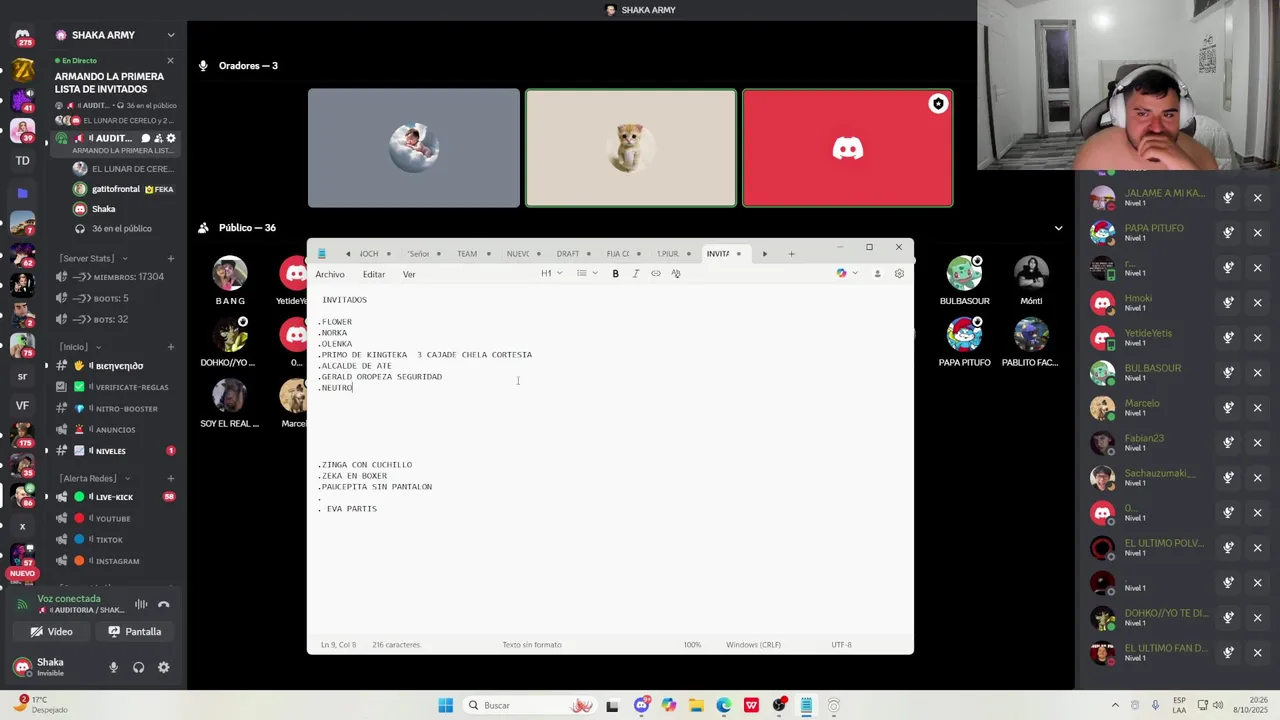Open SHAKA ARMY server dropdown
The height and width of the screenshot is (720, 1280).
tap(171, 35)
